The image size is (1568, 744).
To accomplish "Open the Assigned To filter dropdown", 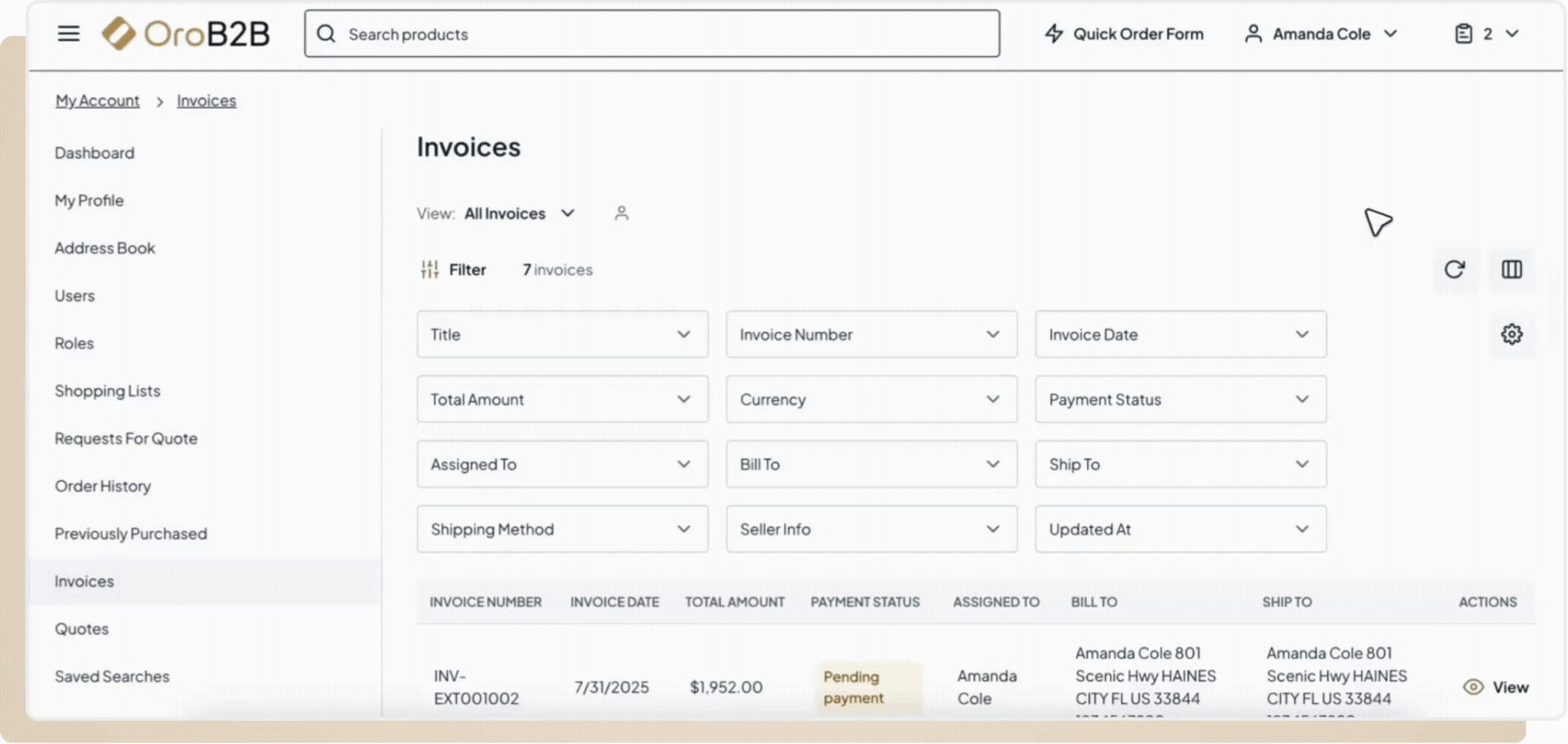I will click(562, 464).
